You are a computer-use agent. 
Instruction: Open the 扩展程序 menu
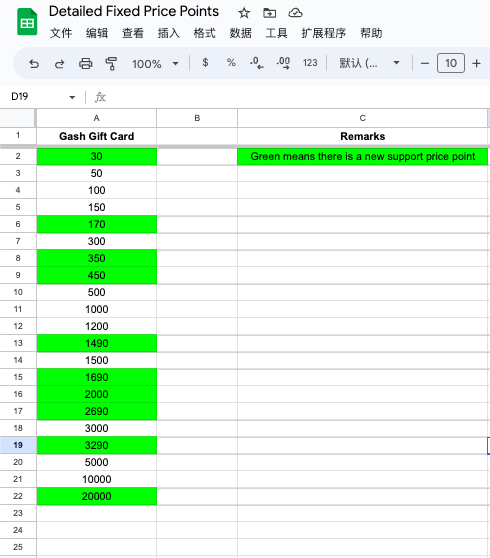coord(323,33)
